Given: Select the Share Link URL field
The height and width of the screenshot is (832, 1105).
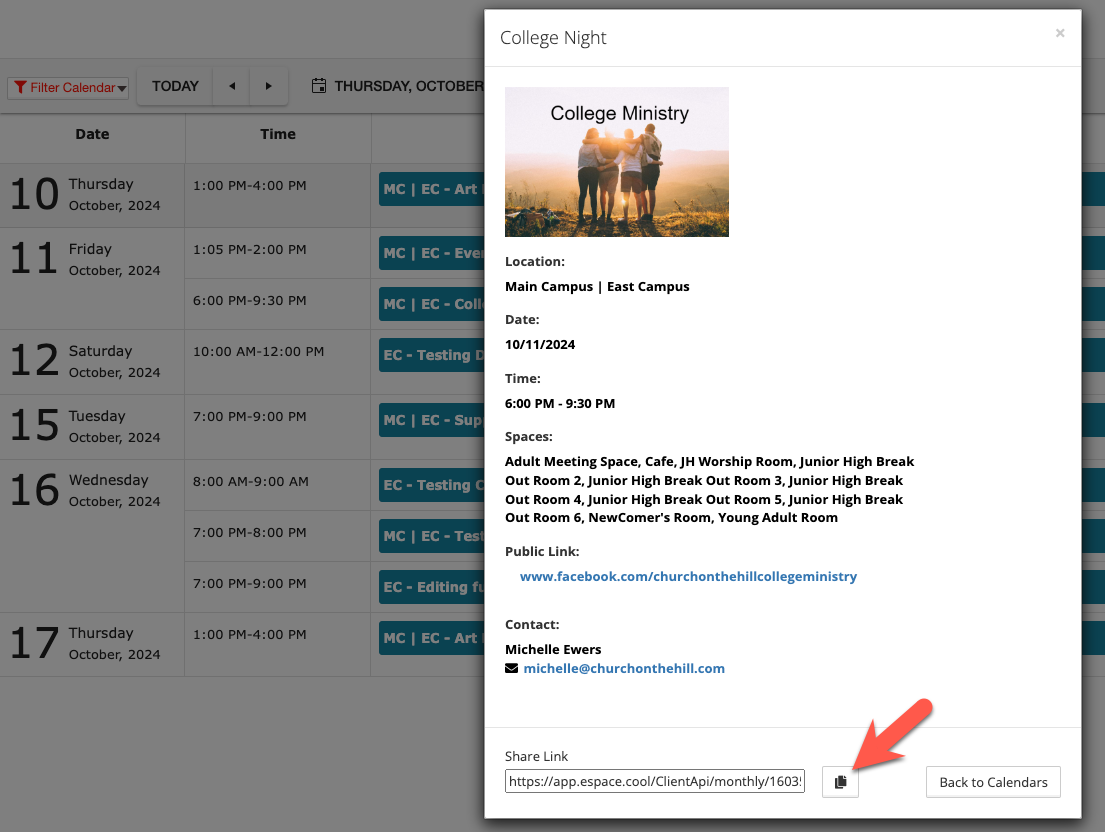Looking at the screenshot, I should point(655,782).
